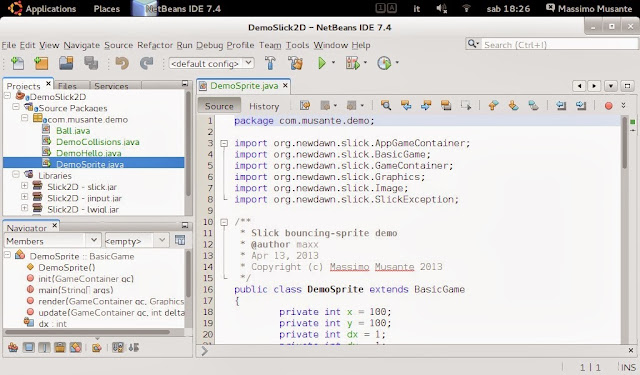This screenshot has width=640, height=375.
Task: Click the Profile Project clock icon
Action: [384, 63]
